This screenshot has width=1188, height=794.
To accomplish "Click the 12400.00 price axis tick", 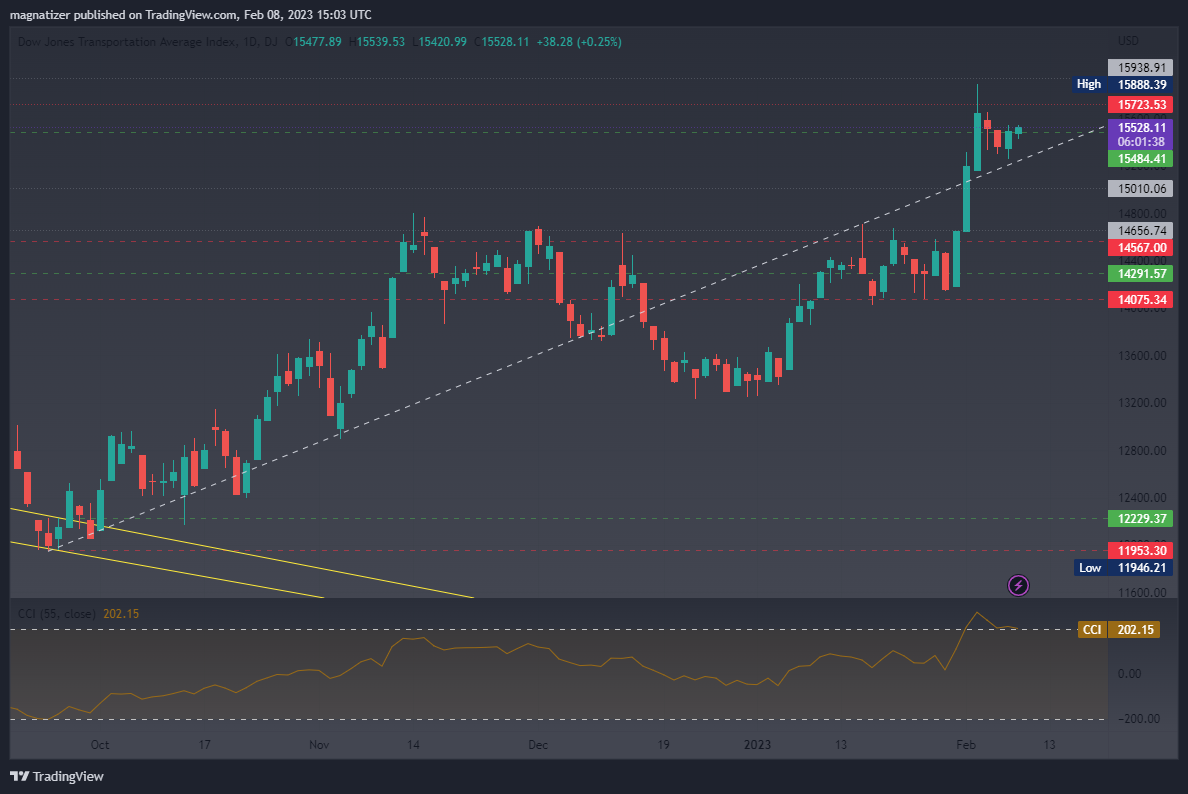I will pos(1142,498).
